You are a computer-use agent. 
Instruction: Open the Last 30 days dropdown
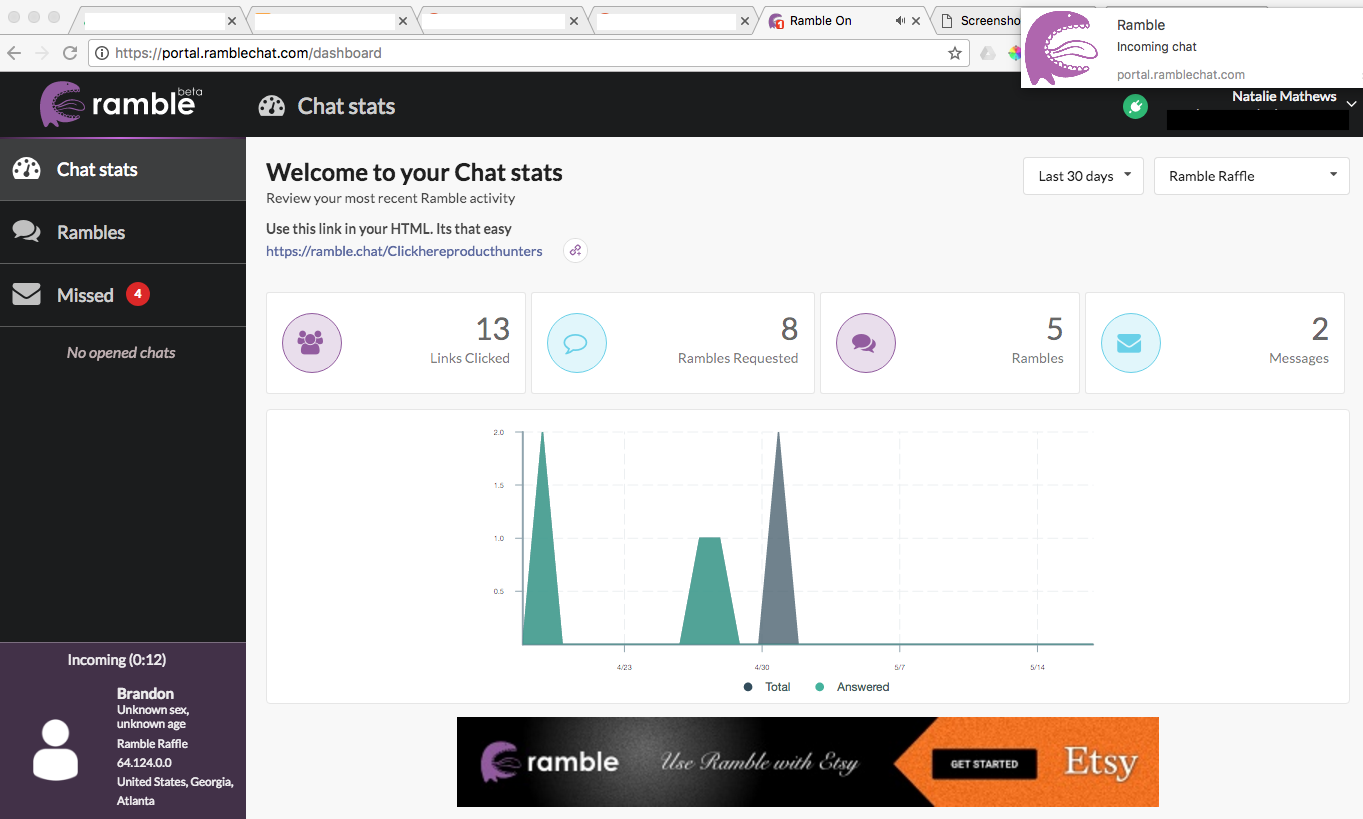(1083, 176)
